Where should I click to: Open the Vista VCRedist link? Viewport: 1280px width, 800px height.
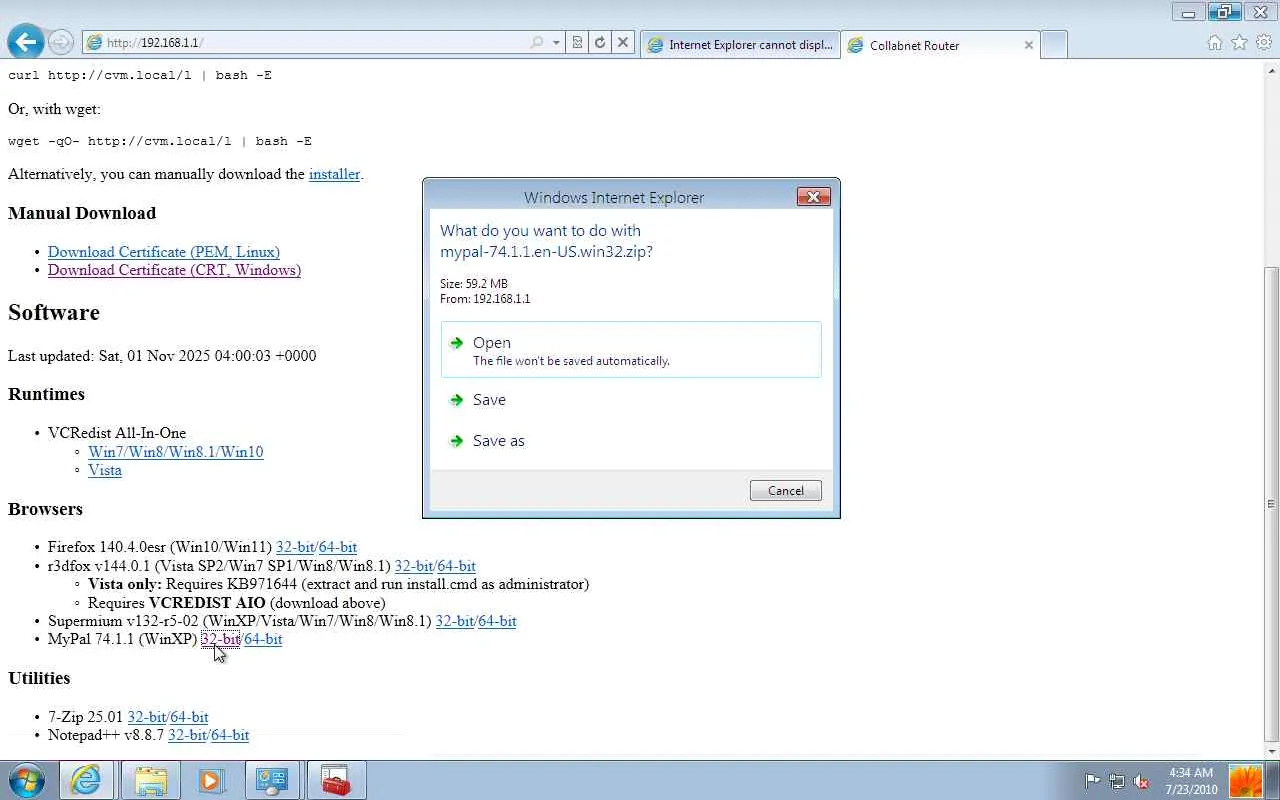(x=105, y=470)
